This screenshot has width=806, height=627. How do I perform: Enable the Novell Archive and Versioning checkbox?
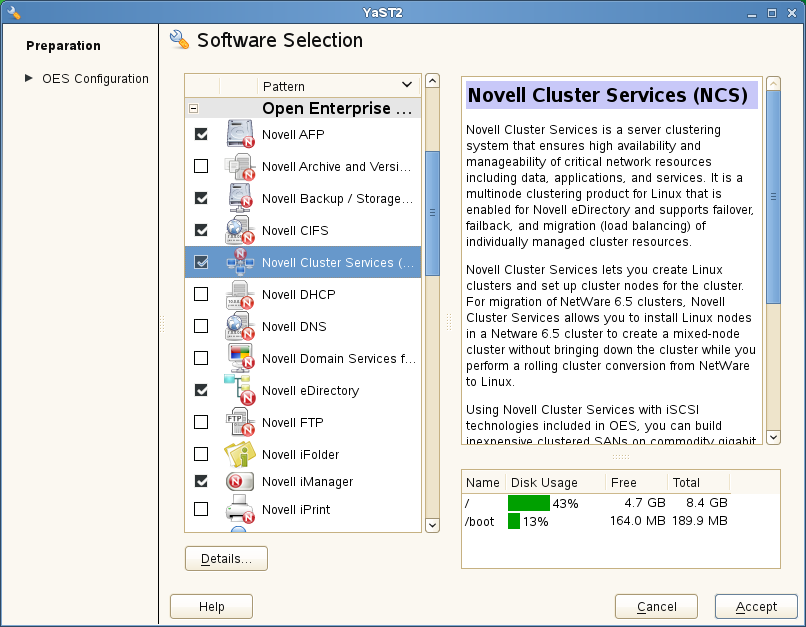[x=201, y=166]
